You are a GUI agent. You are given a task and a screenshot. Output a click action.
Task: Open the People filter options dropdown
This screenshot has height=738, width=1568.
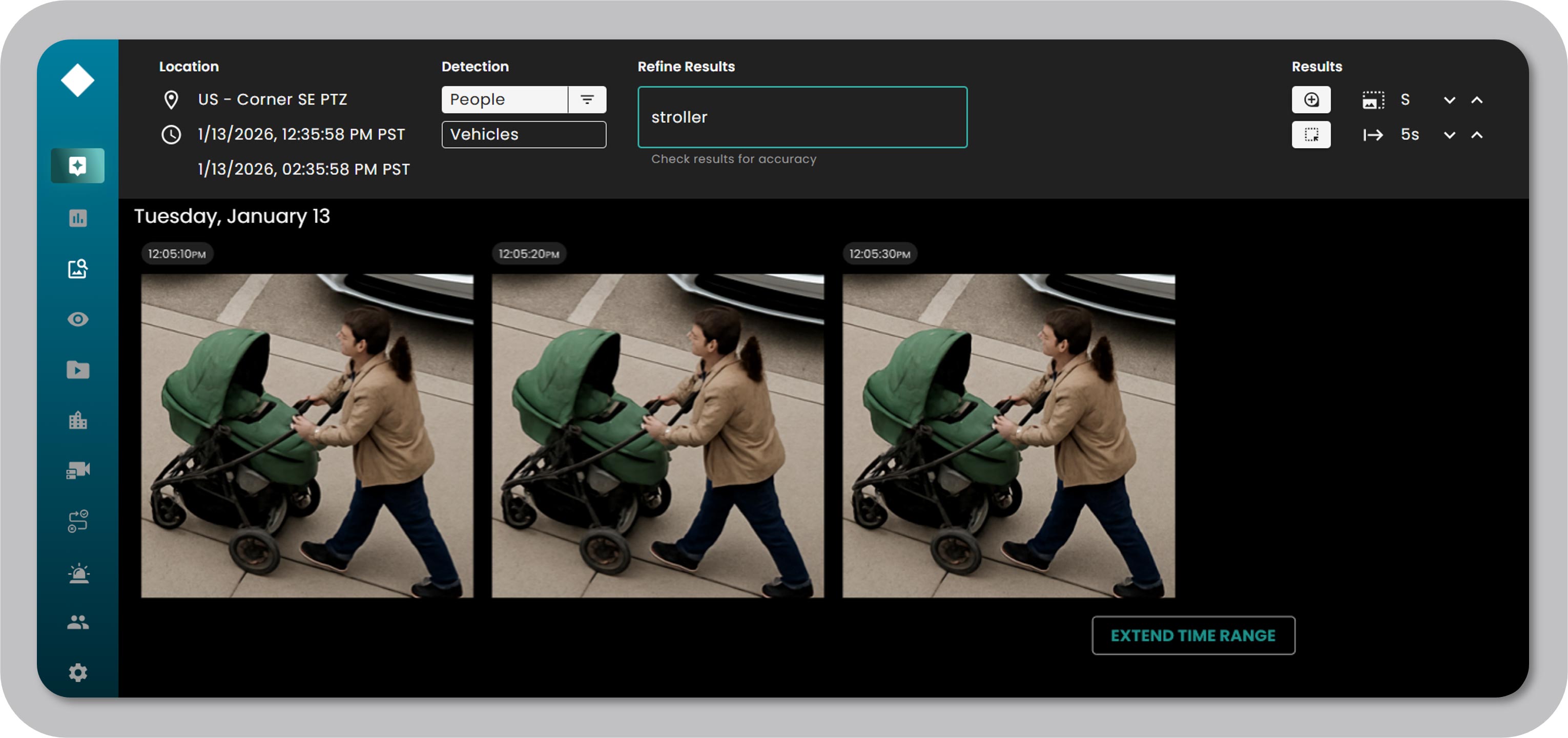pyautogui.click(x=587, y=99)
